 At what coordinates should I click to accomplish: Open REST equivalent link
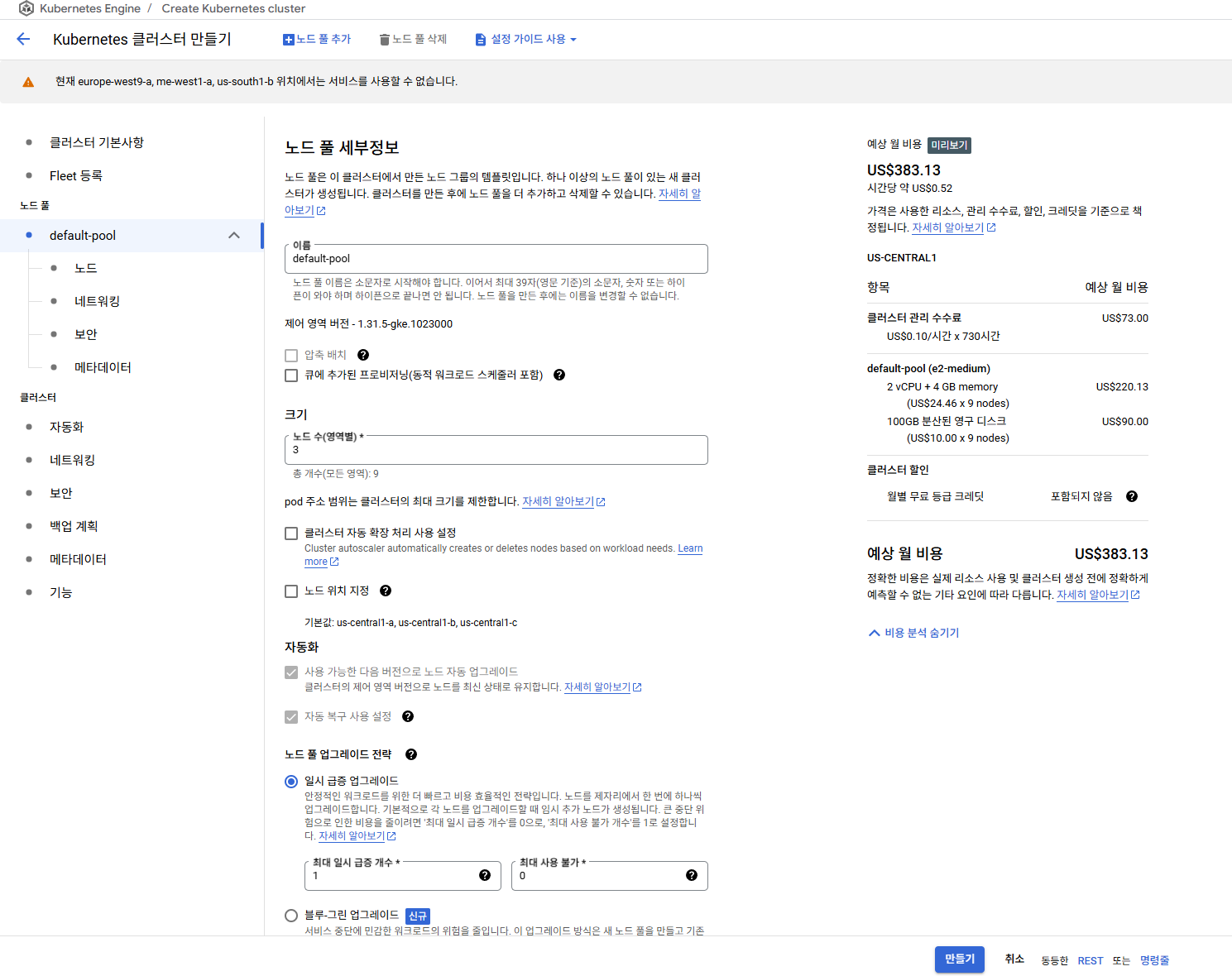click(x=1091, y=961)
